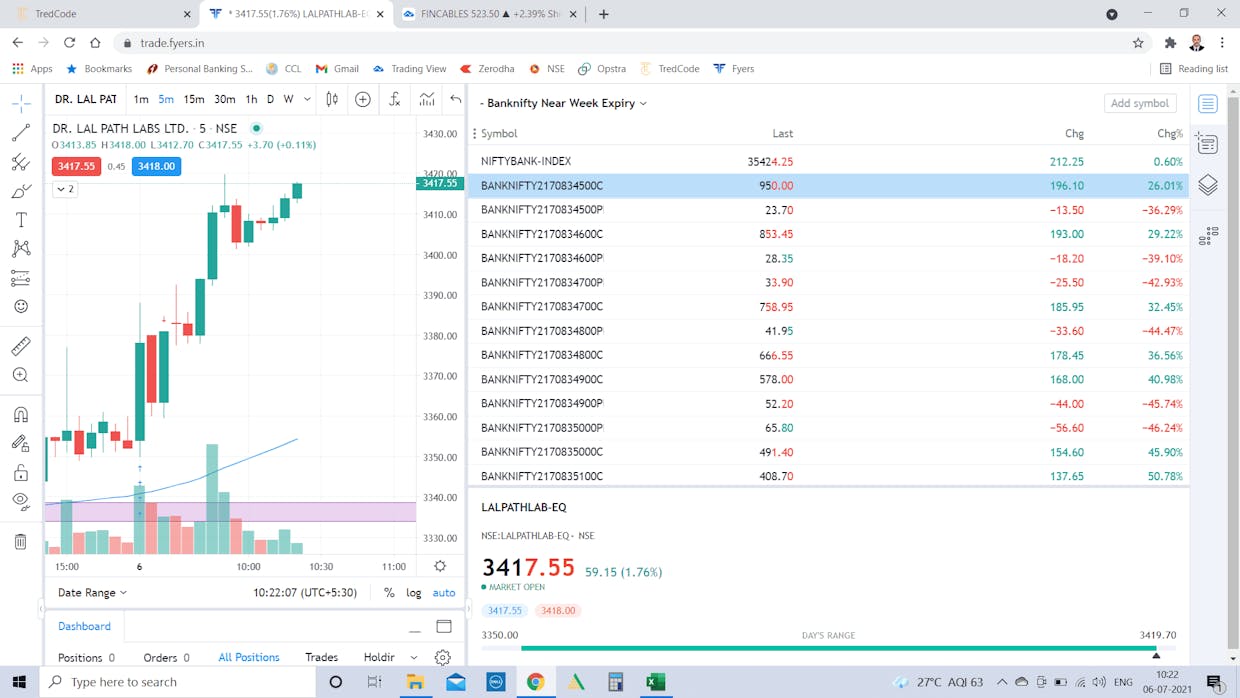Select the ruler measure tool
The image size is (1240, 698).
point(21,346)
